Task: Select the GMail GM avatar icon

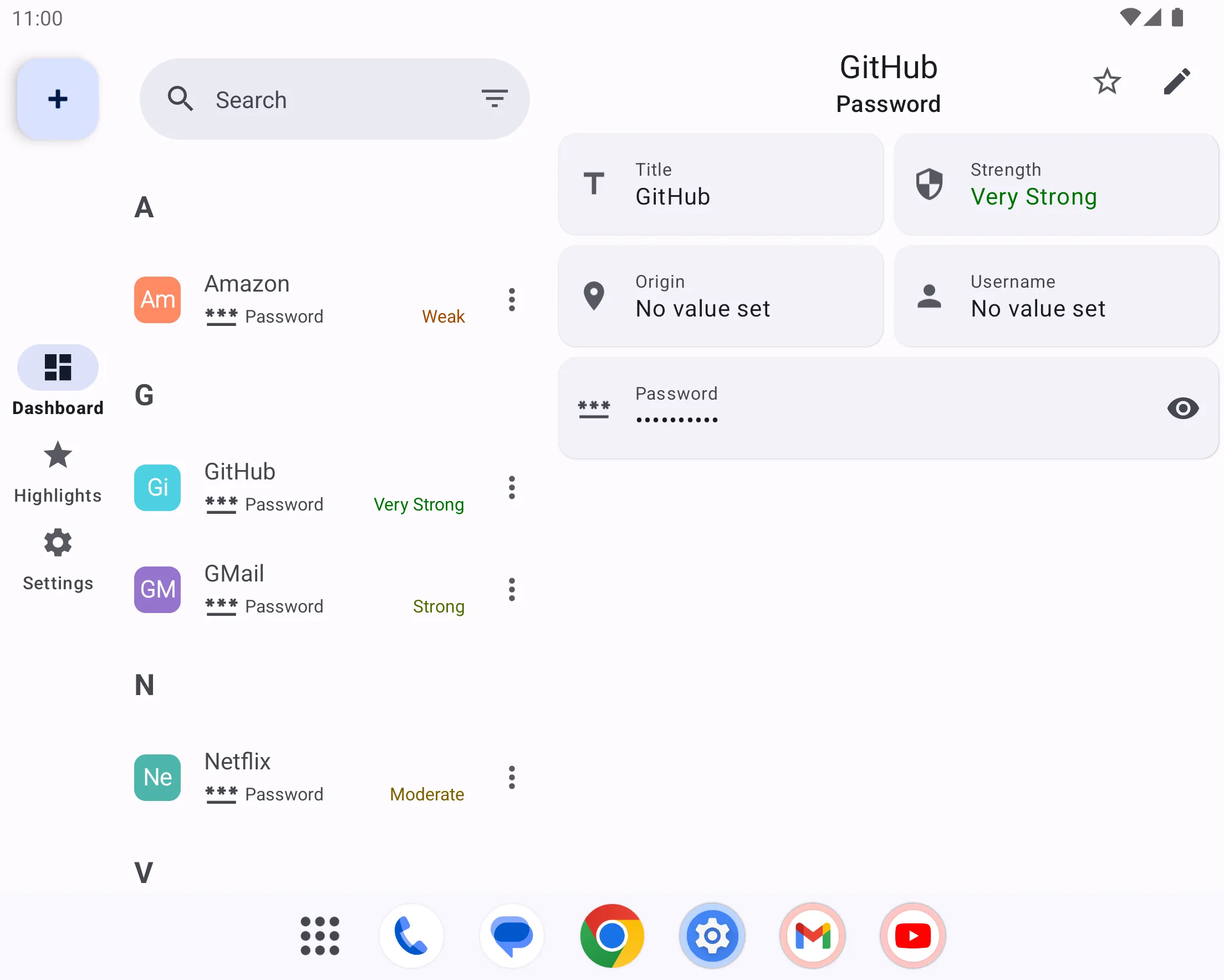Action: (157, 589)
